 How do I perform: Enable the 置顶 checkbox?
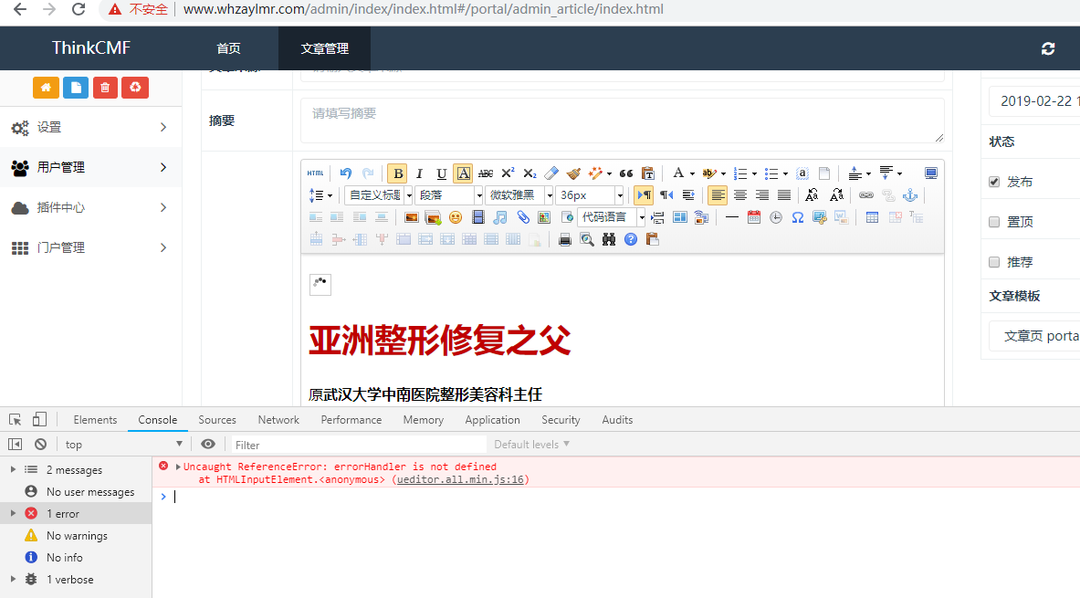(994, 222)
